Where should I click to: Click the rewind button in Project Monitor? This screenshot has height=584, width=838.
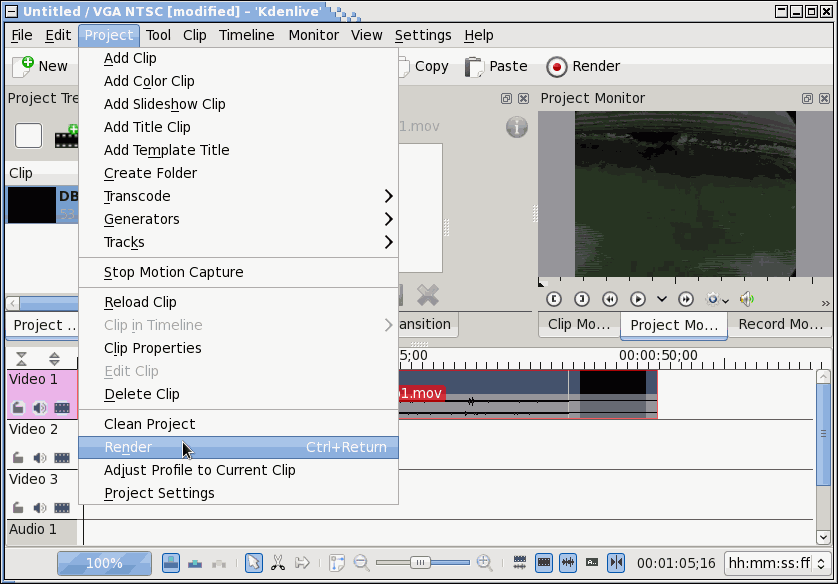point(609,299)
